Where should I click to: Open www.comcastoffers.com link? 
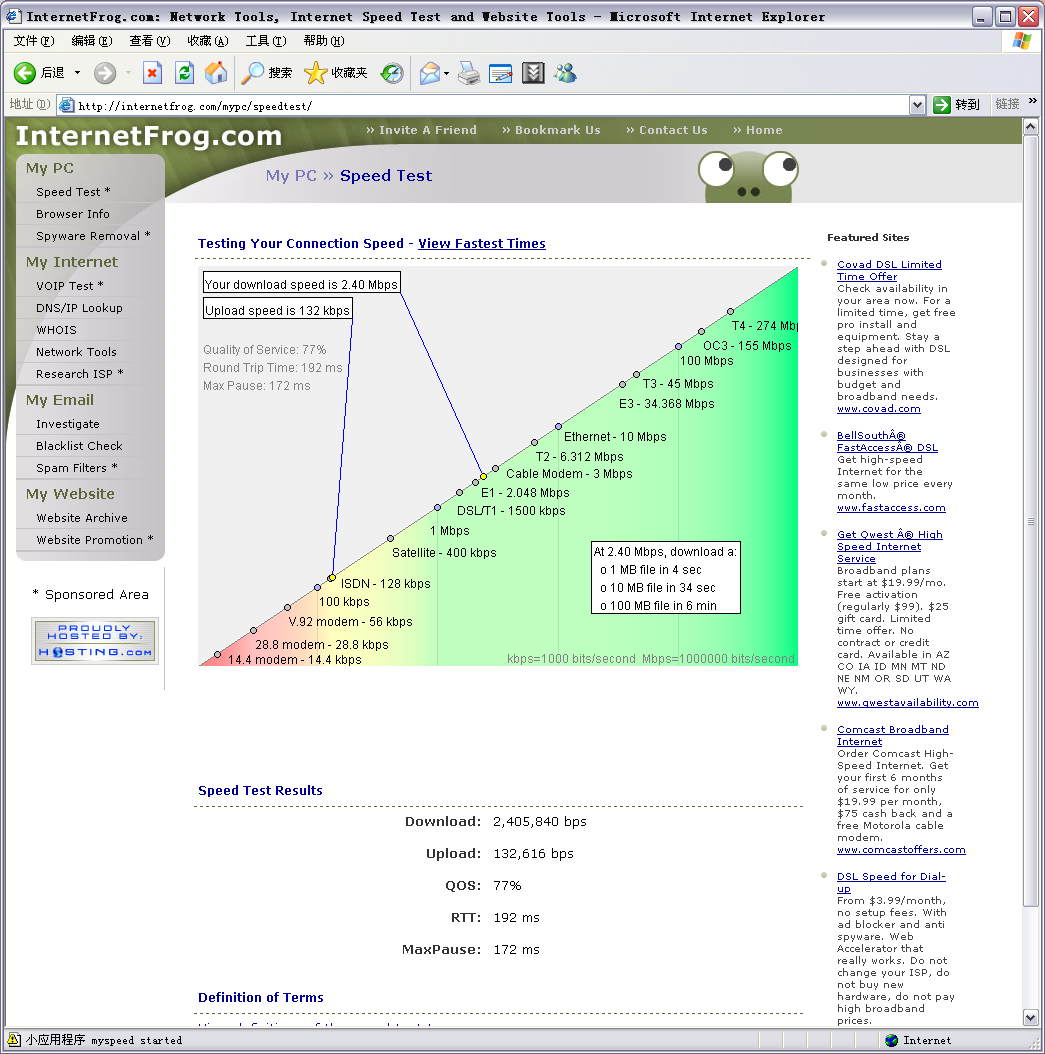point(901,850)
